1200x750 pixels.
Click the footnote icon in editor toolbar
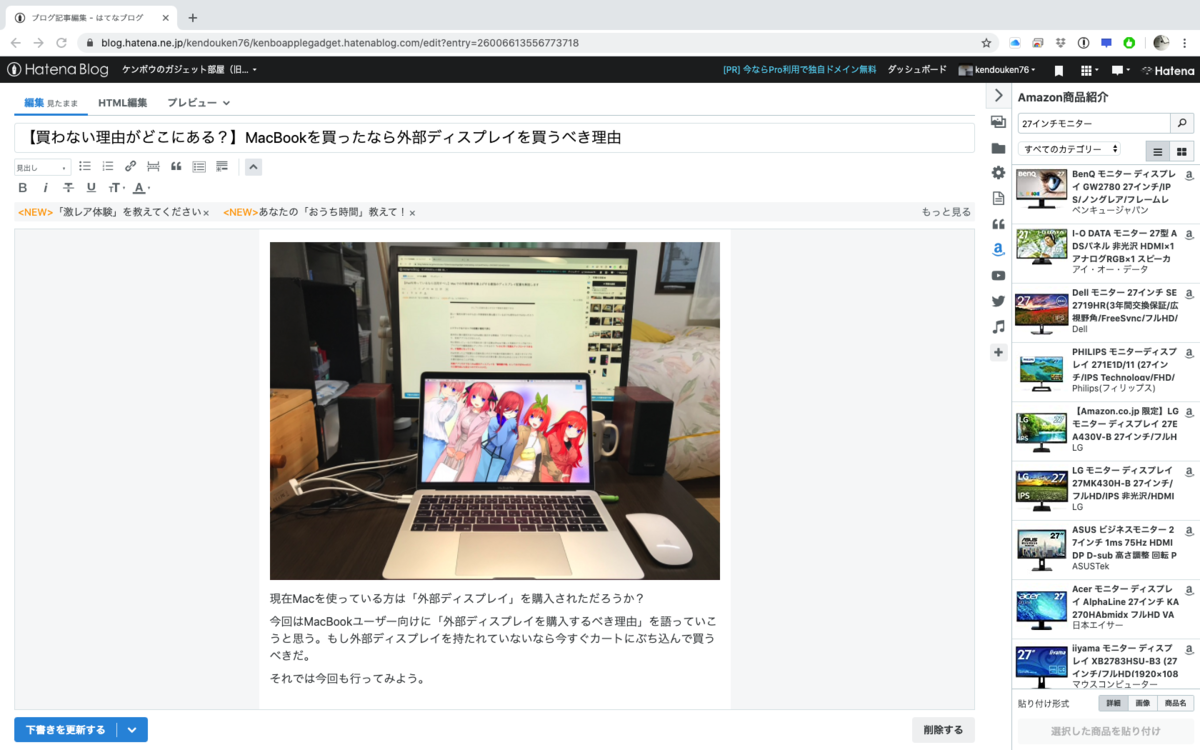(x=222, y=167)
